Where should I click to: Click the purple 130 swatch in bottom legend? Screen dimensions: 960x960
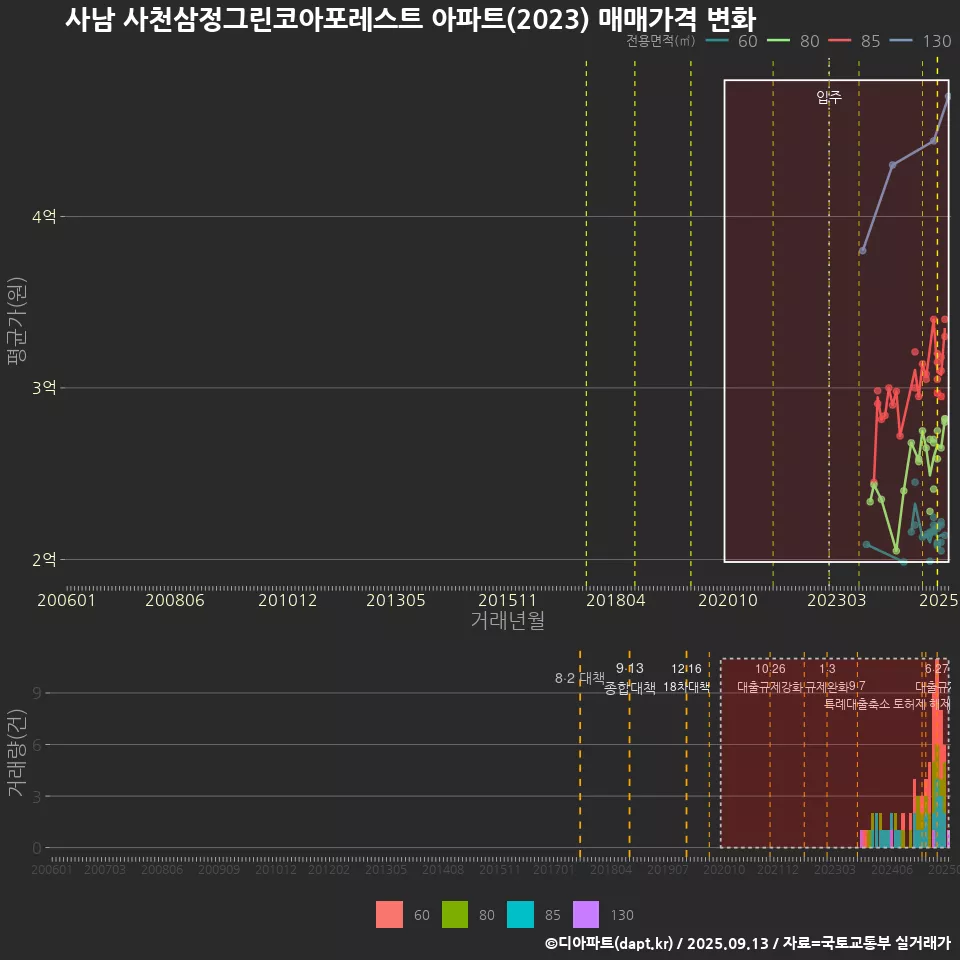click(586, 914)
